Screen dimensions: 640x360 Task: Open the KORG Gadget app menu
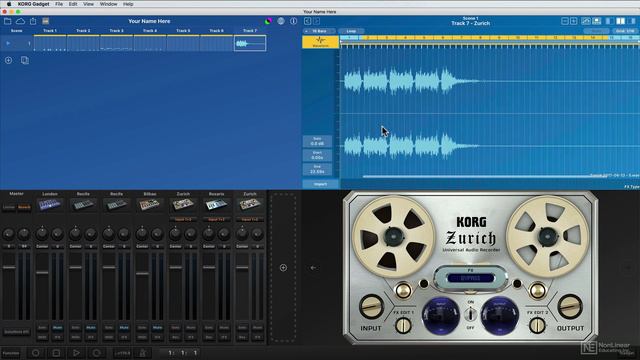(x=33, y=4)
